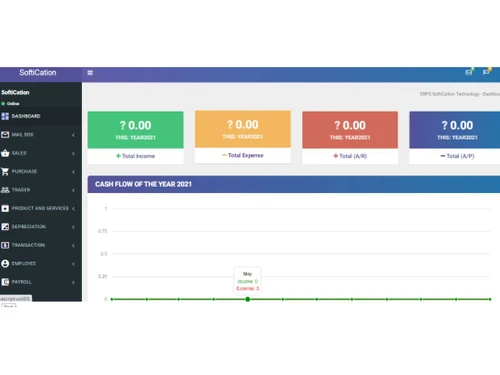Click the SoftiCation logo in header

tap(38, 73)
